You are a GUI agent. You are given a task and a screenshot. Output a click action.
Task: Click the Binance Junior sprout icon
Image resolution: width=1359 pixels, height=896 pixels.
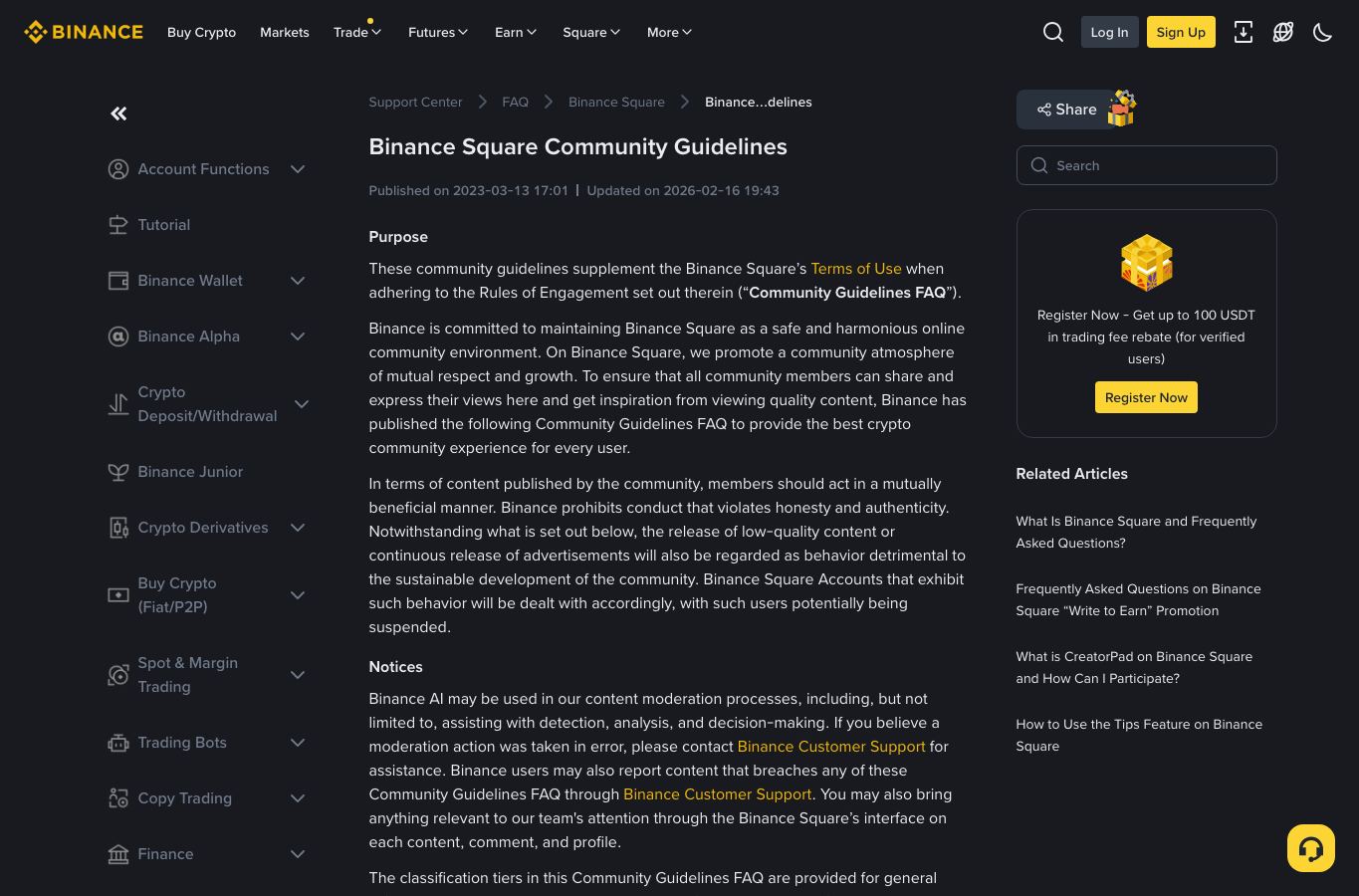click(x=118, y=472)
